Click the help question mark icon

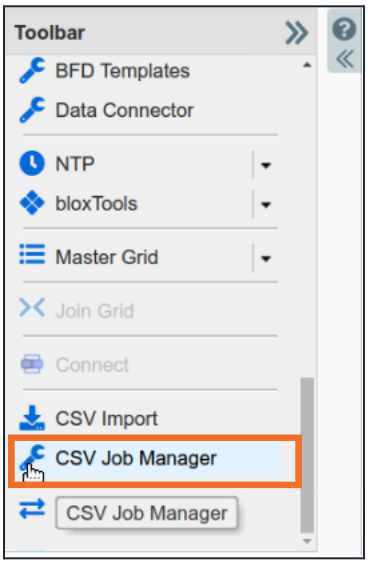pyautogui.click(x=344, y=29)
